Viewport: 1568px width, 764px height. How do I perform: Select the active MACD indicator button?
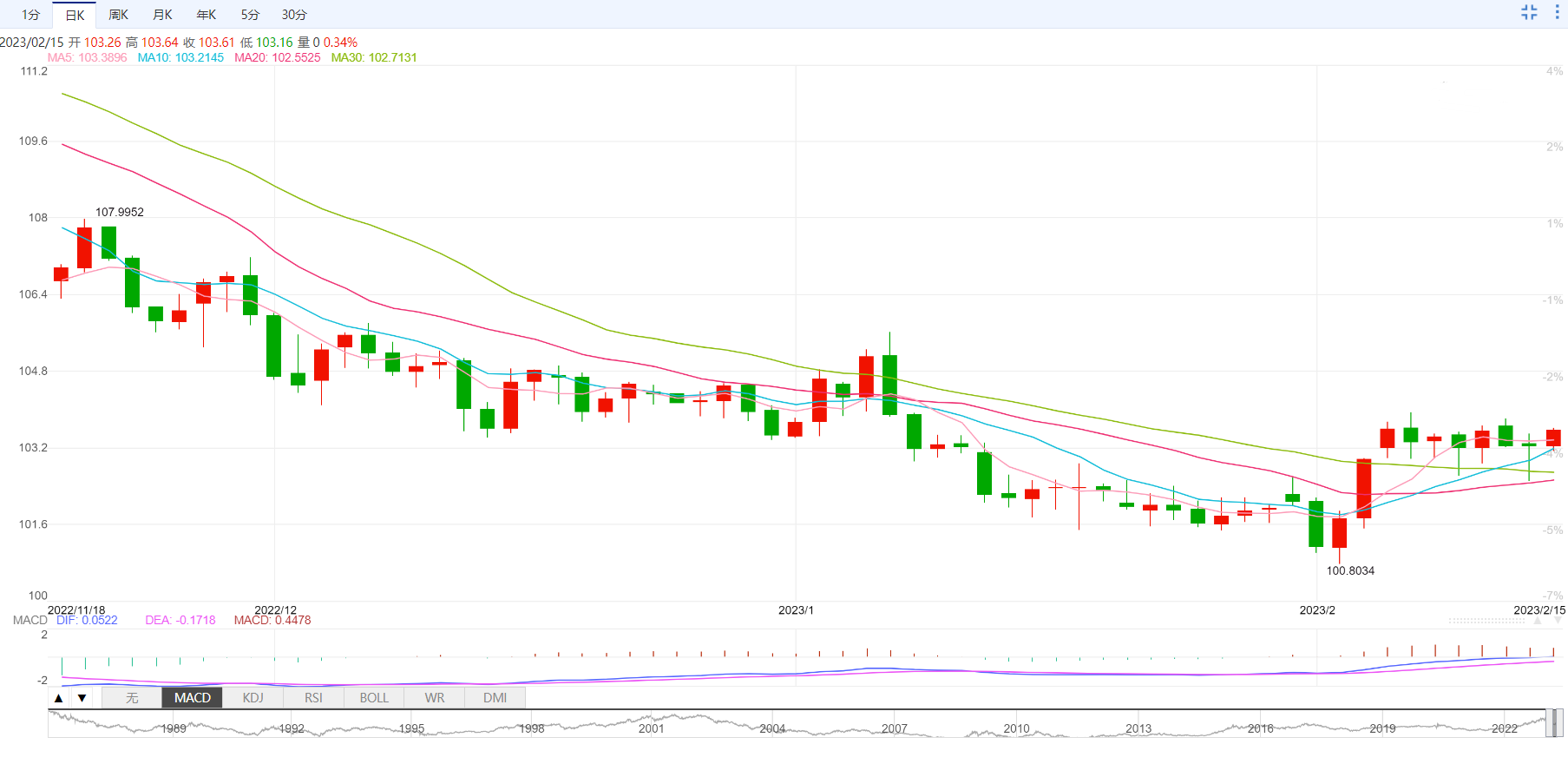pos(193,698)
